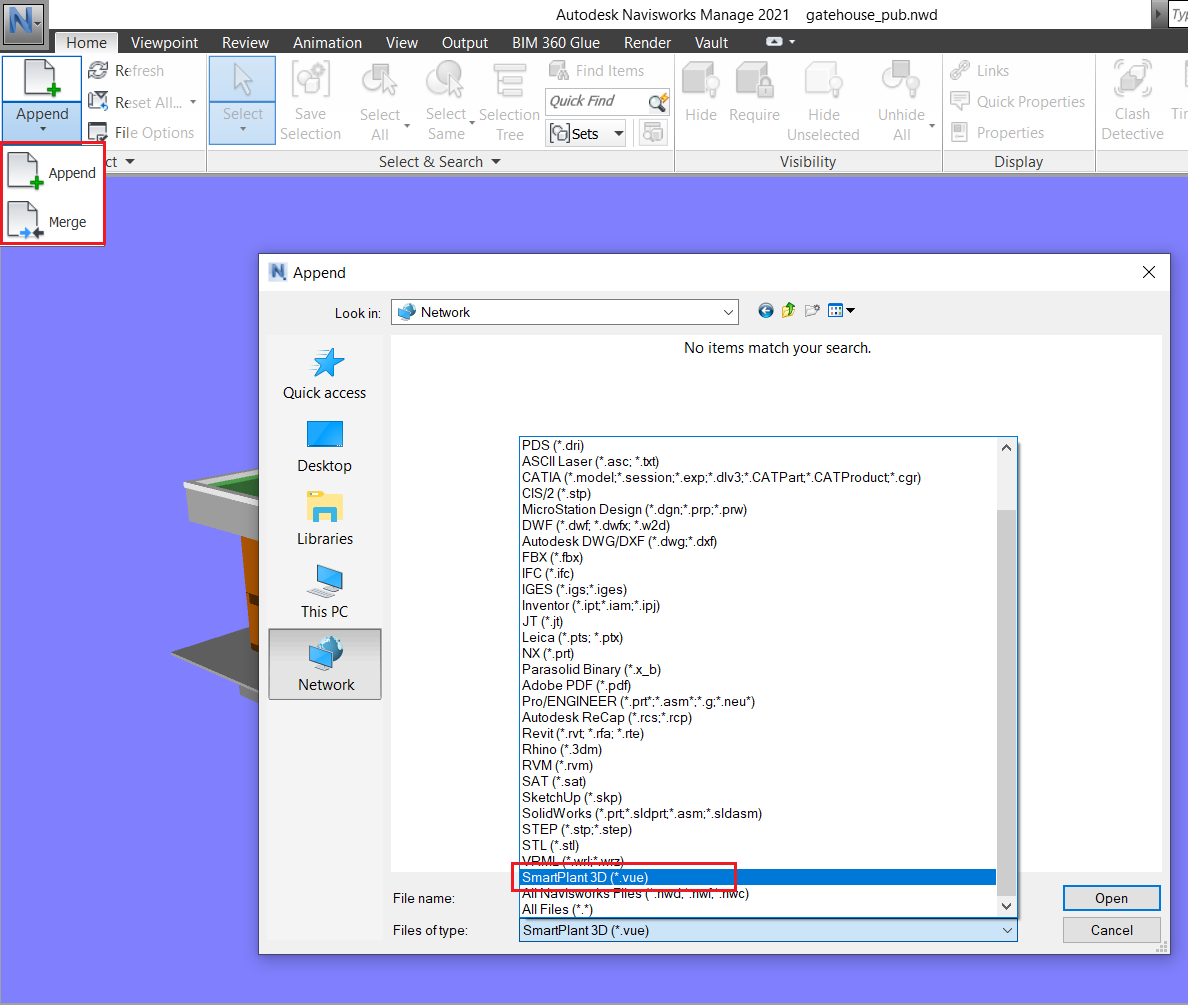Open the Navisworks application menu button
This screenshot has width=1188, height=1005.
[x=23, y=21]
